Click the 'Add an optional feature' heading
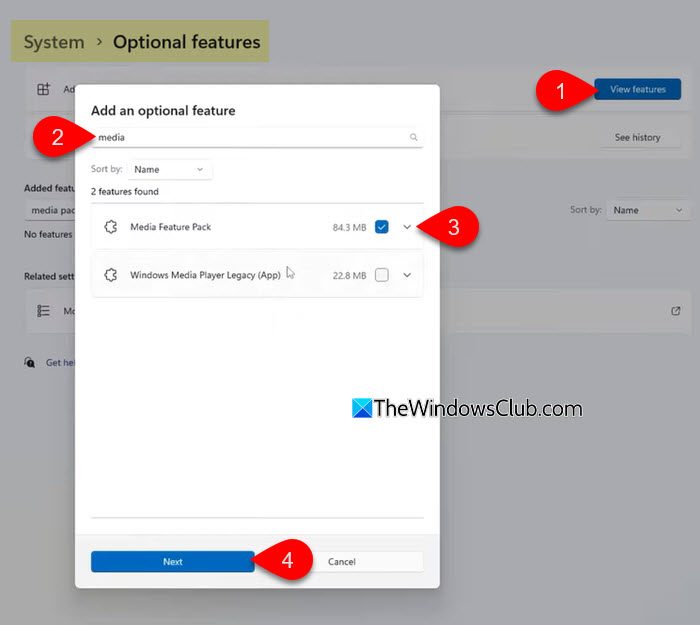Viewport: 700px width, 625px height. 163,111
